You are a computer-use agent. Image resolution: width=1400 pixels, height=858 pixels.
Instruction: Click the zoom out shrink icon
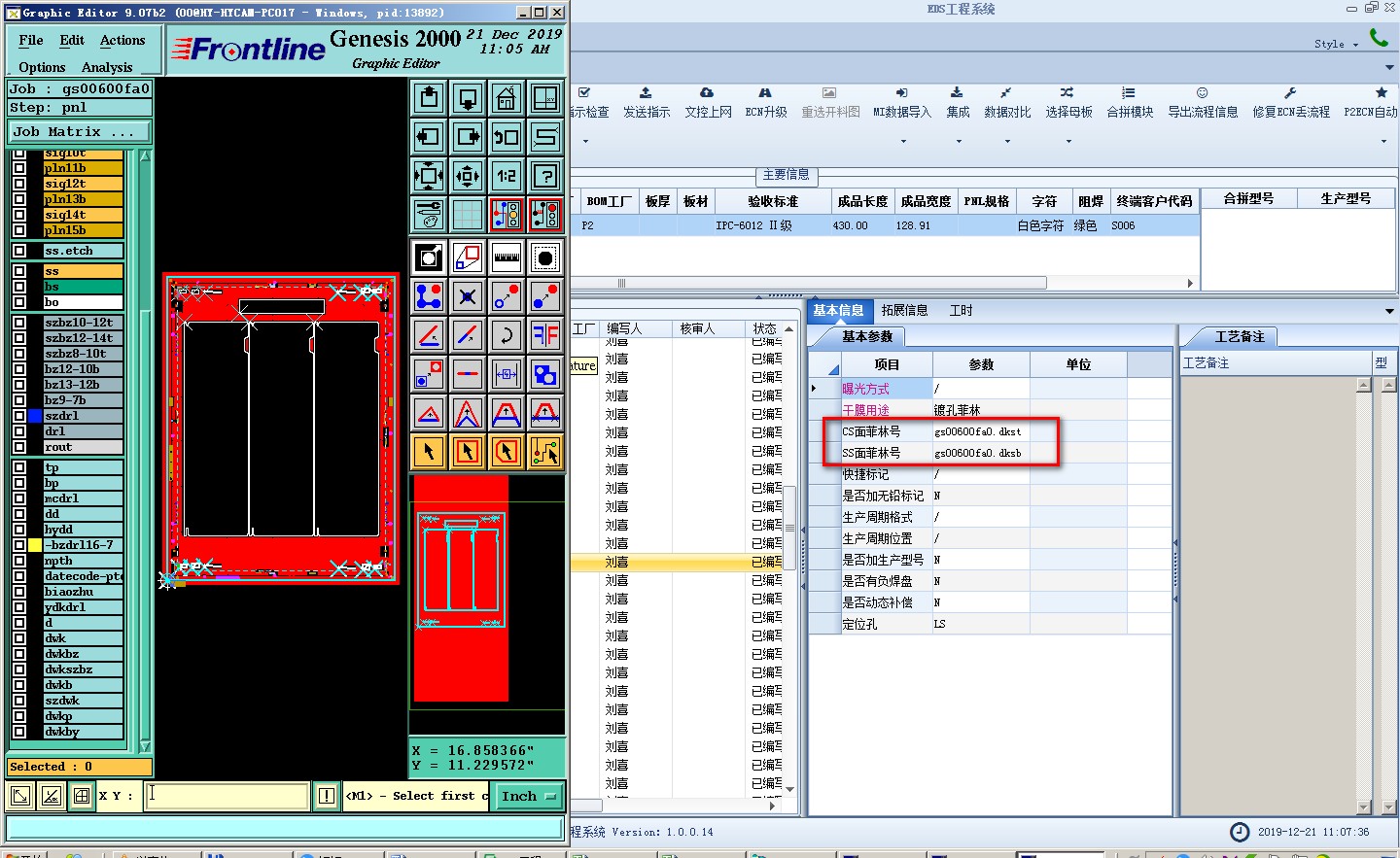[x=468, y=176]
